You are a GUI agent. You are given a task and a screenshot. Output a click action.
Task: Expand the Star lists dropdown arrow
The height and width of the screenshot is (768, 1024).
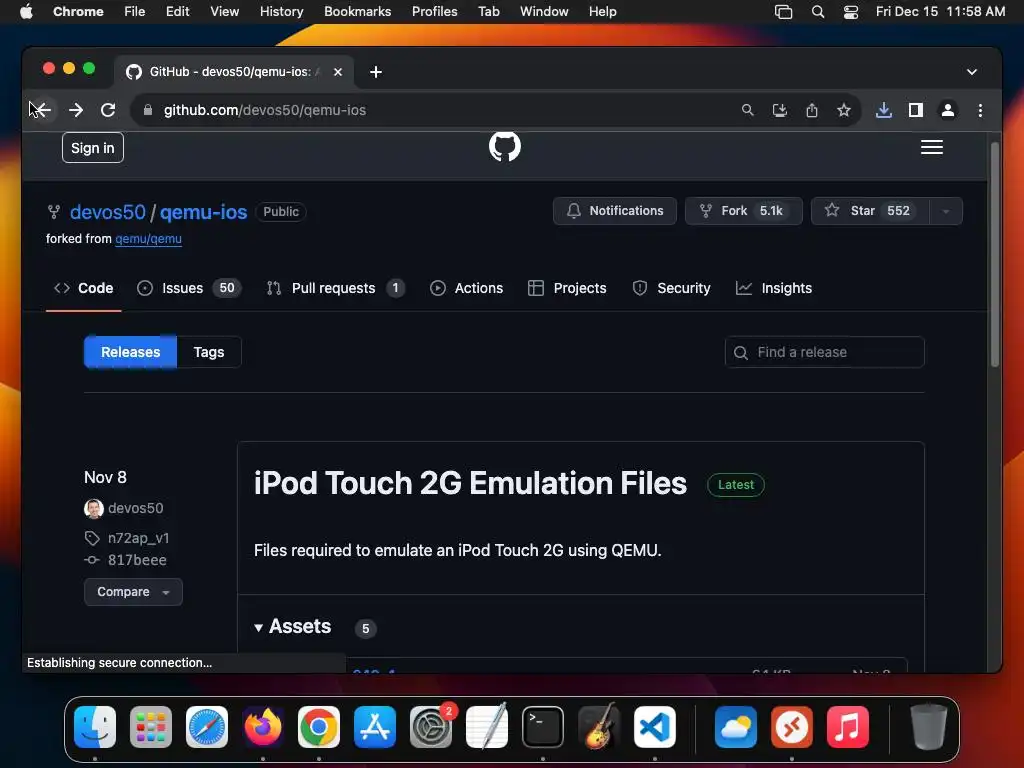tap(946, 211)
